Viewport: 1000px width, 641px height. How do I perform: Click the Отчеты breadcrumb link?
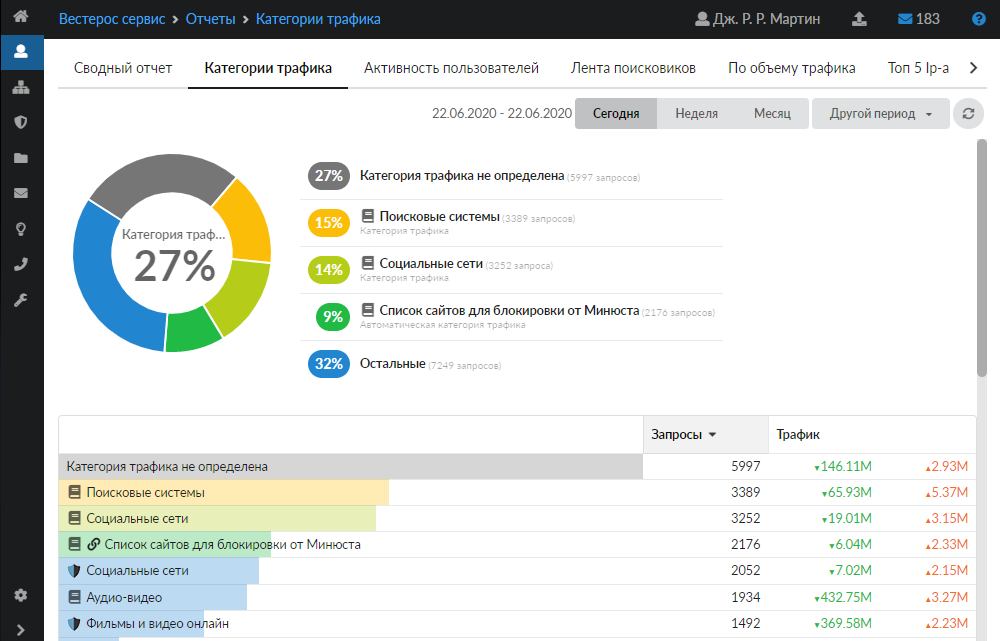[x=210, y=19]
